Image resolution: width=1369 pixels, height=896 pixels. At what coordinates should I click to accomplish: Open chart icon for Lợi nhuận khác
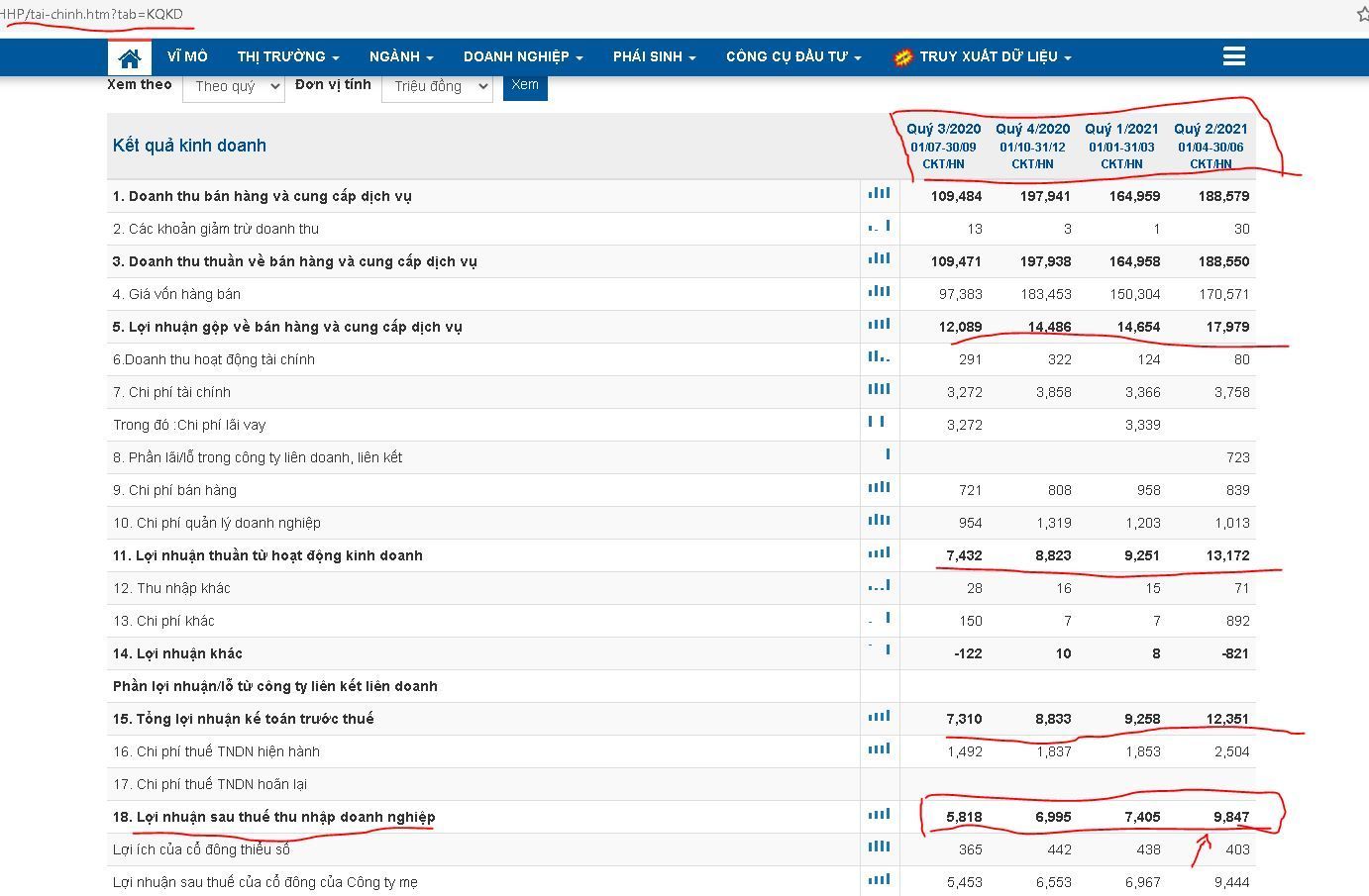click(x=879, y=650)
